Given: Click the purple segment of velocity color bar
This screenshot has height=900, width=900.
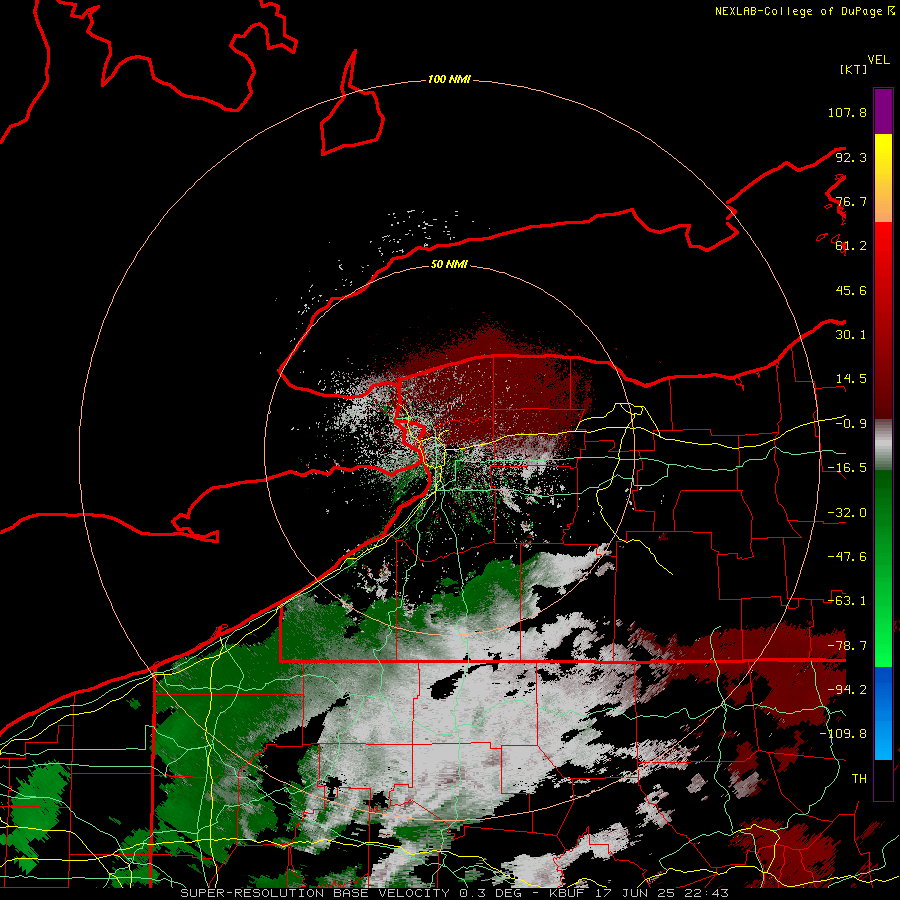Looking at the screenshot, I should (x=883, y=111).
